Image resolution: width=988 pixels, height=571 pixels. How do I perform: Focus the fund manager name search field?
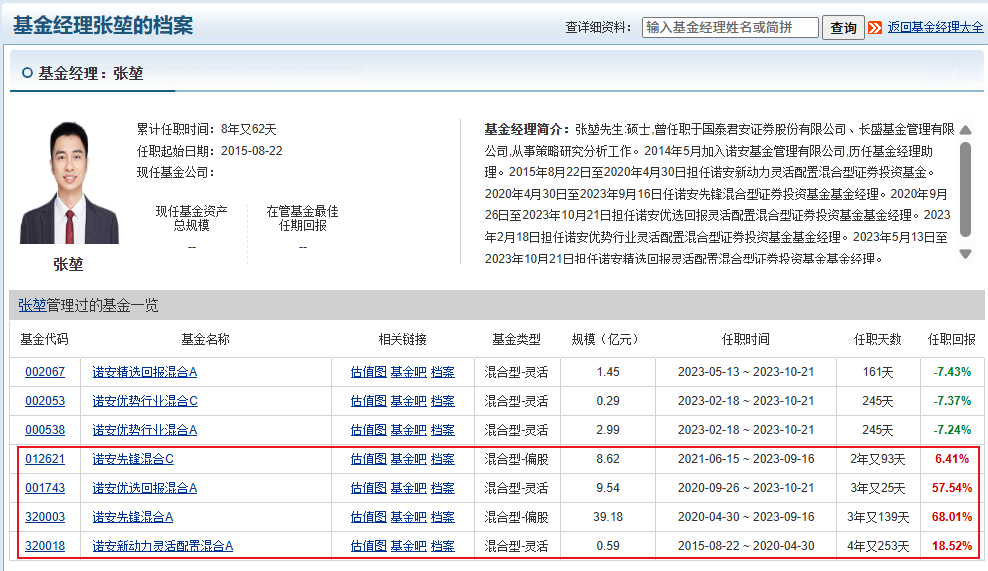click(730, 28)
